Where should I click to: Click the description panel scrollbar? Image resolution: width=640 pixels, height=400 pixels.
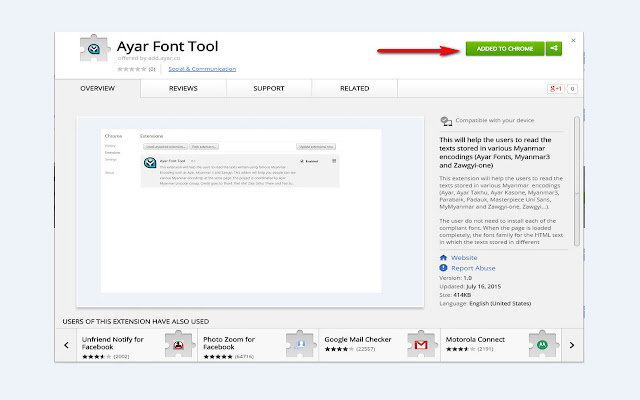pyautogui.click(x=577, y=181)
